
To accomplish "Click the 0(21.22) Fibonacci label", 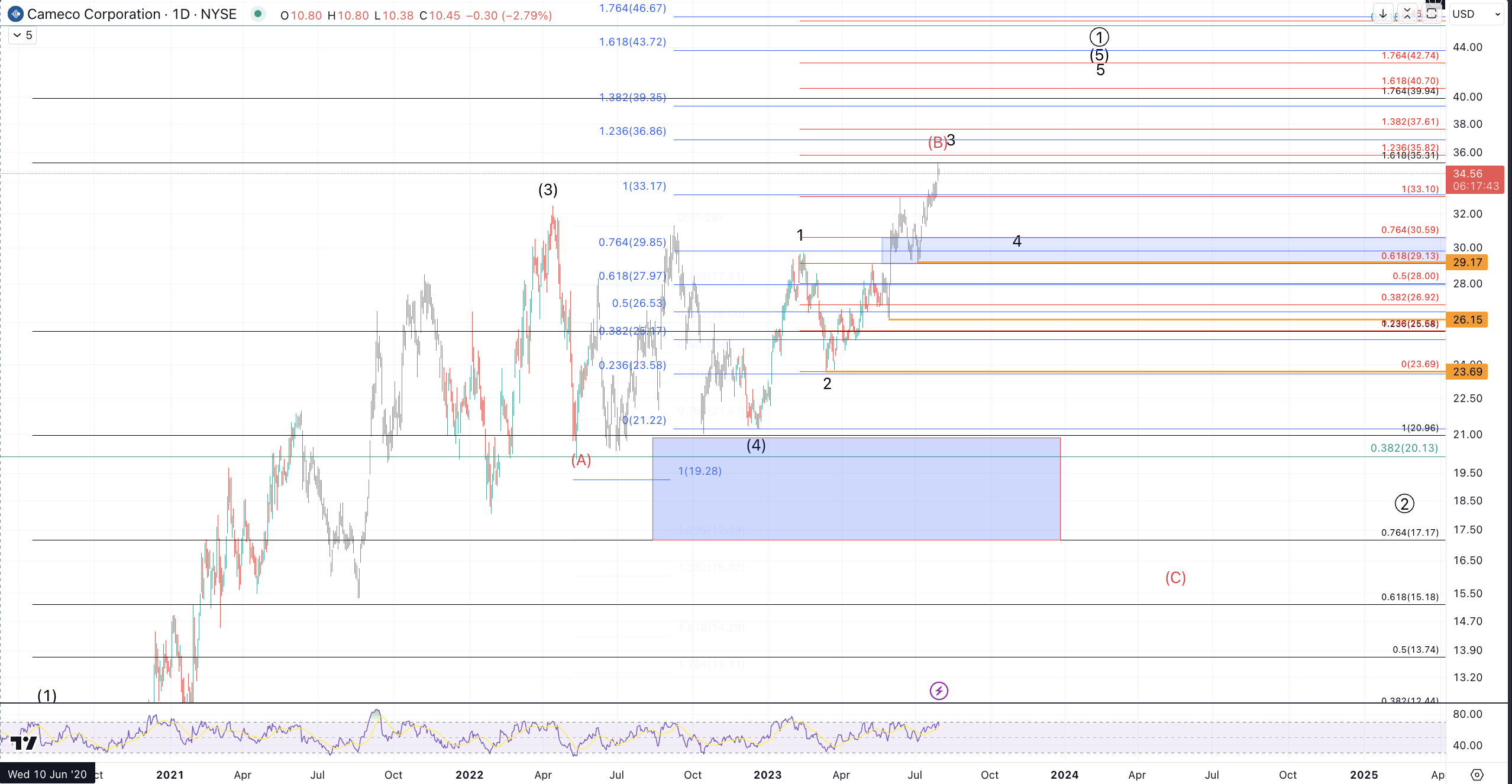I will [644, 420].
